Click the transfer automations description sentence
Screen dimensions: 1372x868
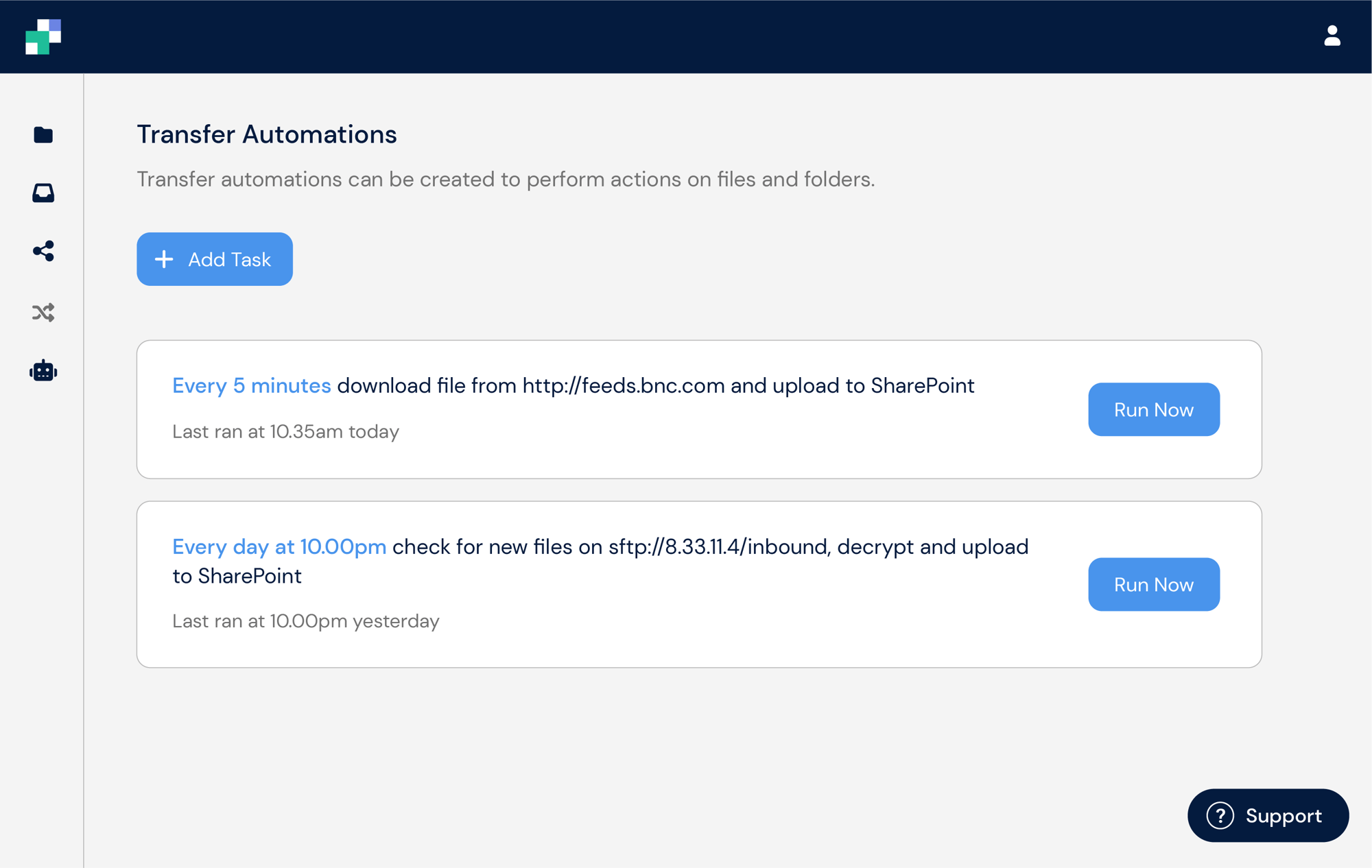point(506,179)
